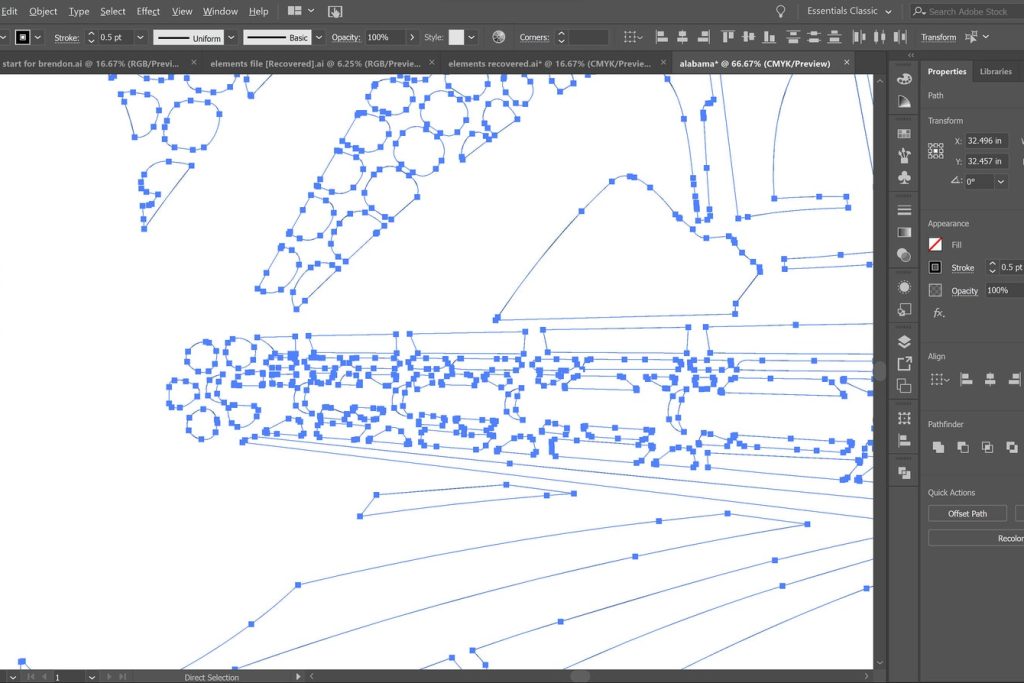Open the Essentials Classic workspace dropdown
This screenshot has width=1024, height=683.
click(x=849, y=11)
